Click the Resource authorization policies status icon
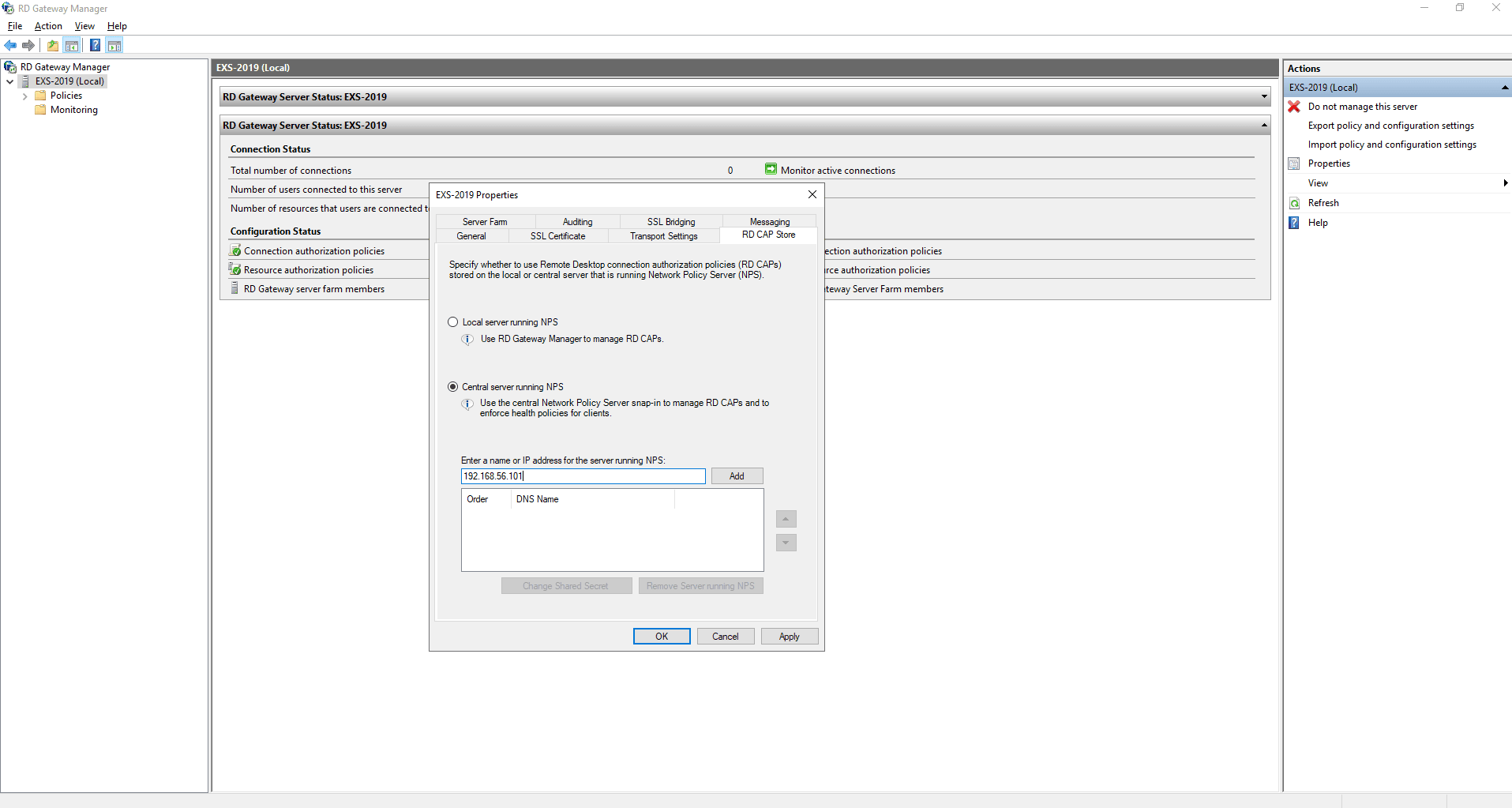Image resolution: width=1512 pixels, height=808 pixels. coord(235,269)
